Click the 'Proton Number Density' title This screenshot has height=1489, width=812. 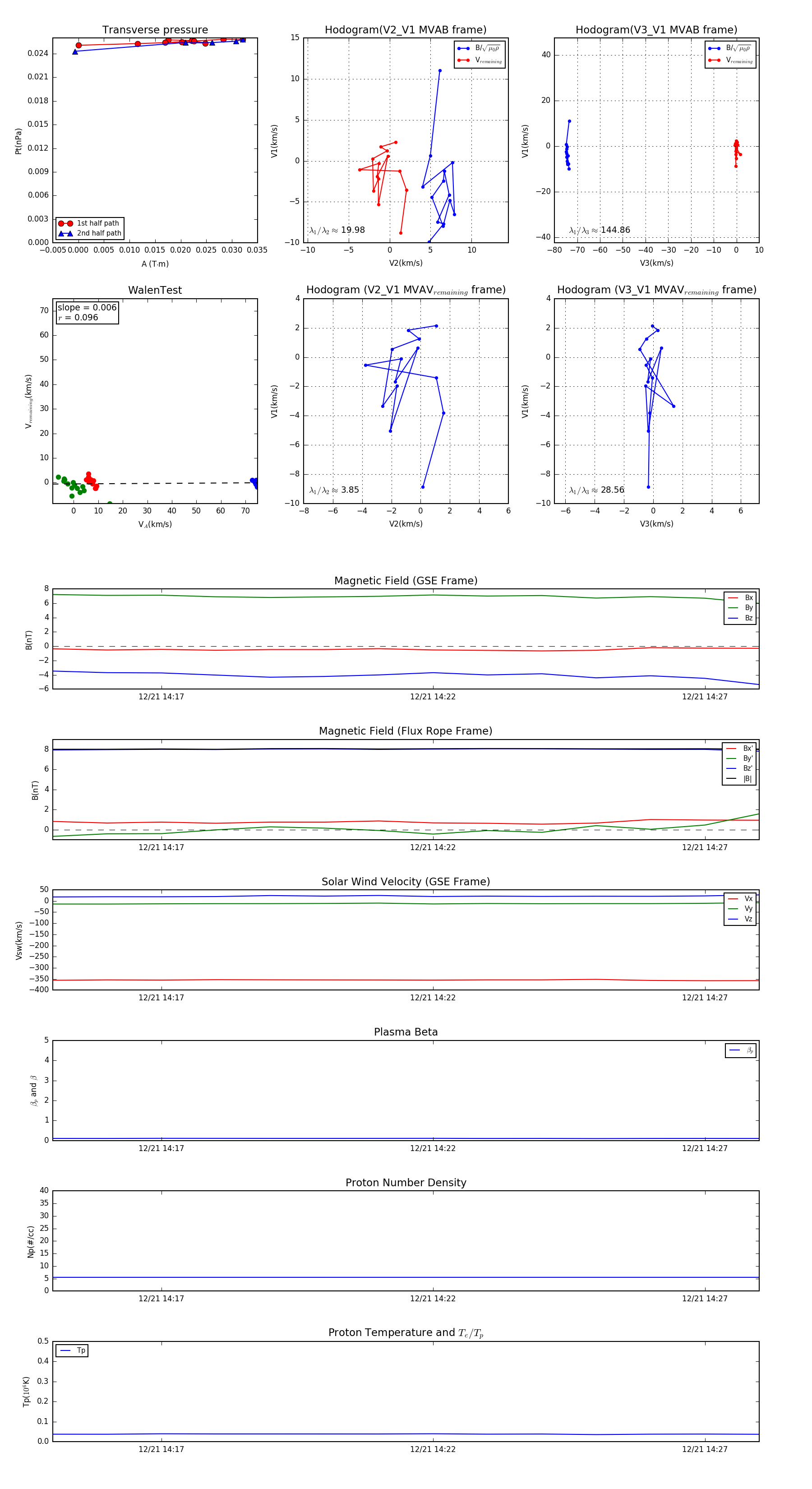(x=406, y=1183)
